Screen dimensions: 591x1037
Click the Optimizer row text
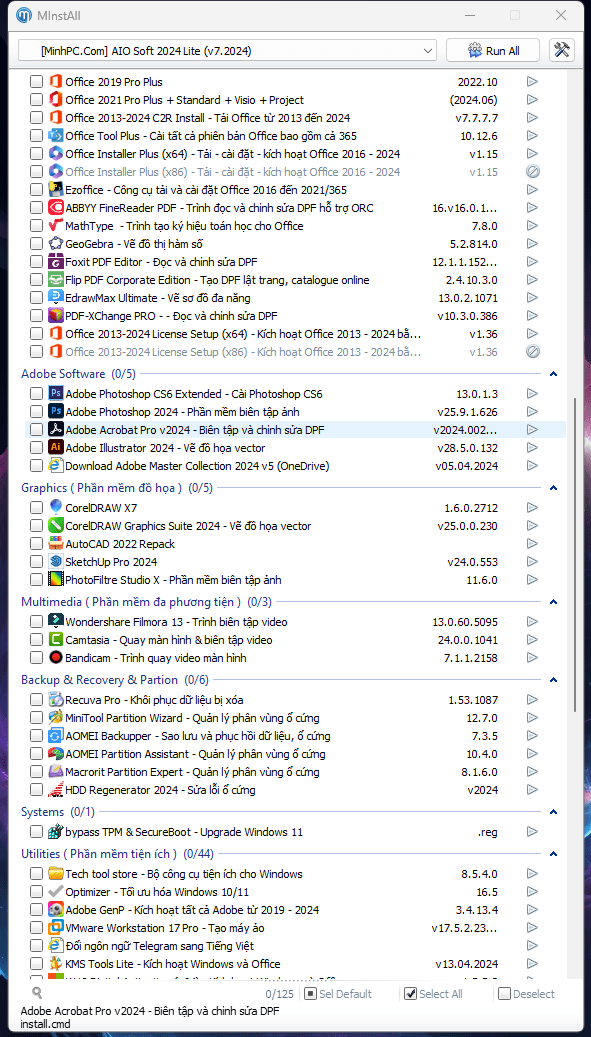click(x=157, y=892)
